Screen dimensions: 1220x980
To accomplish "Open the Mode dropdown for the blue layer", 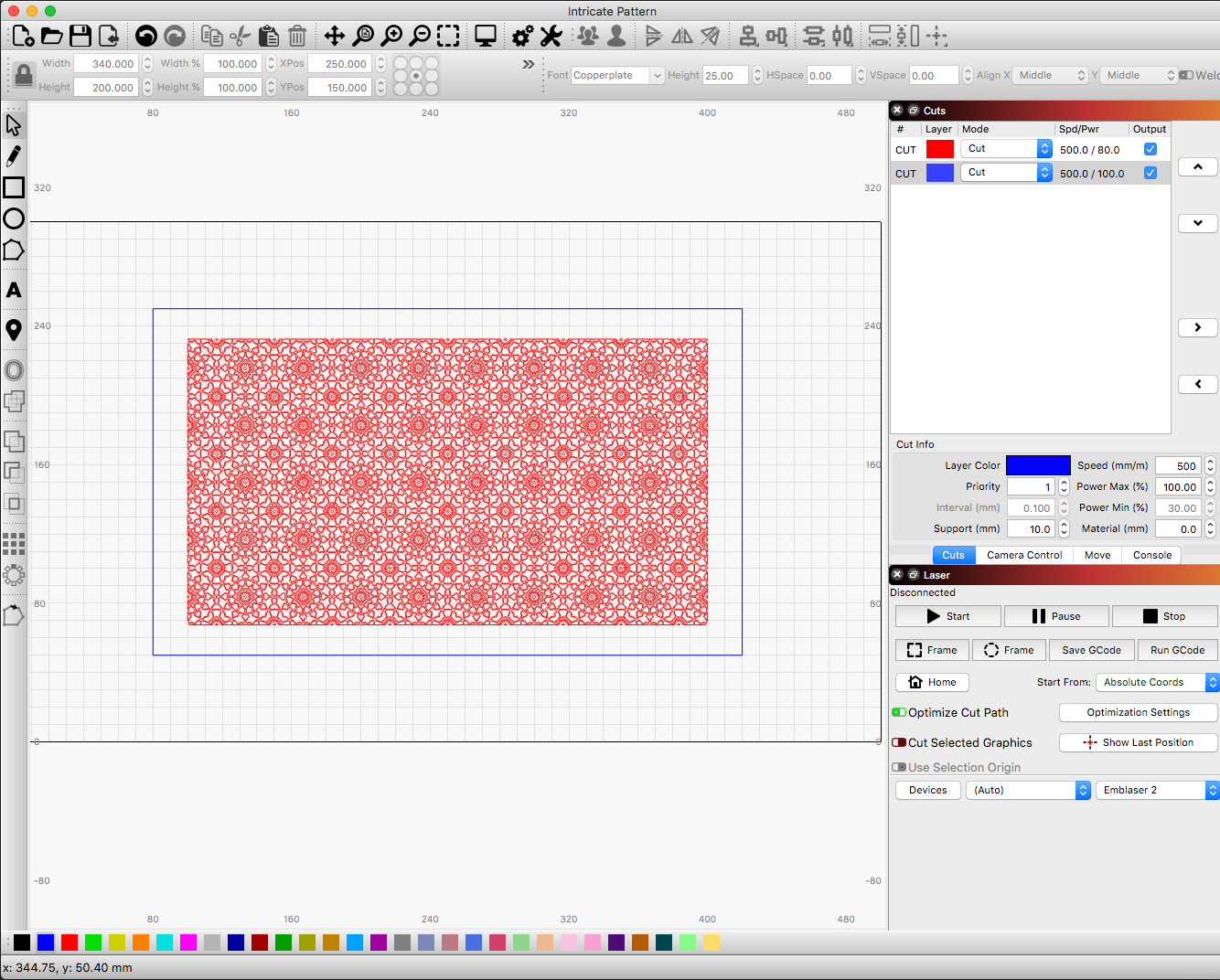I will [x=1044, y=172].
